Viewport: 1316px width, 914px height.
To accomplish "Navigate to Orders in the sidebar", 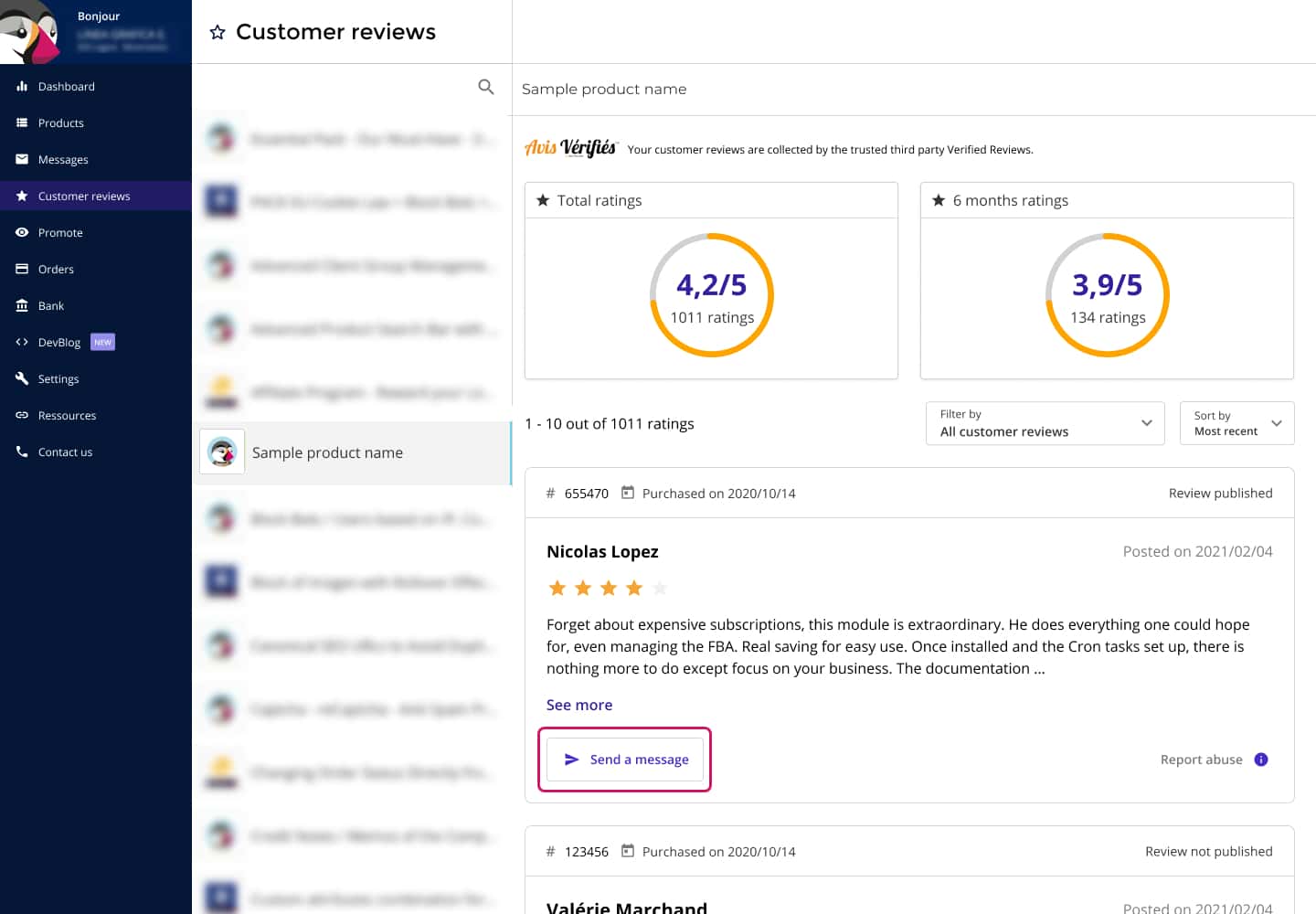I will (56, 270).
